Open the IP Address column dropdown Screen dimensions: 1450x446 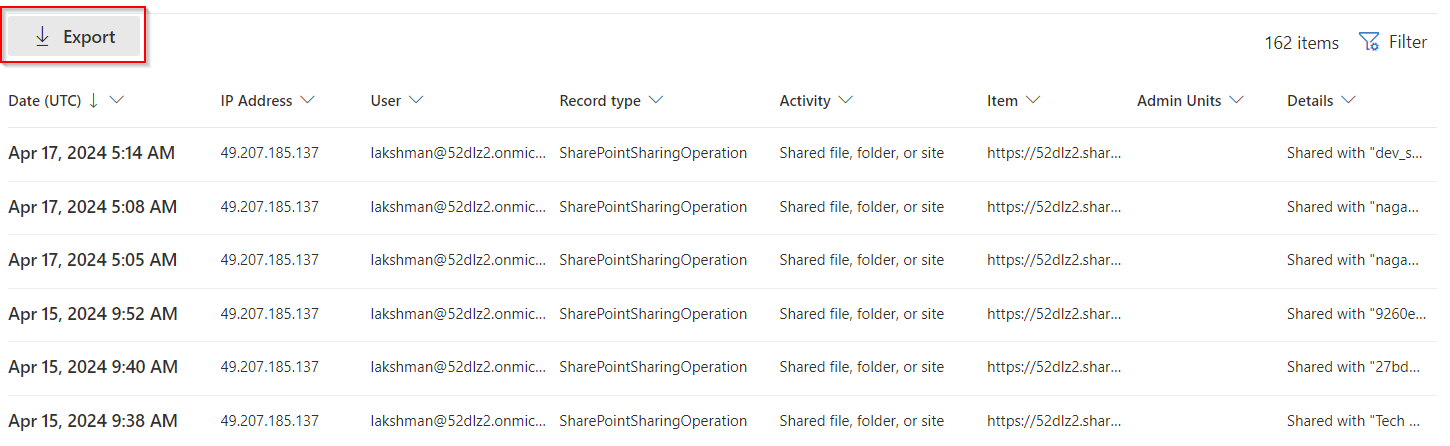pos(307,100)
